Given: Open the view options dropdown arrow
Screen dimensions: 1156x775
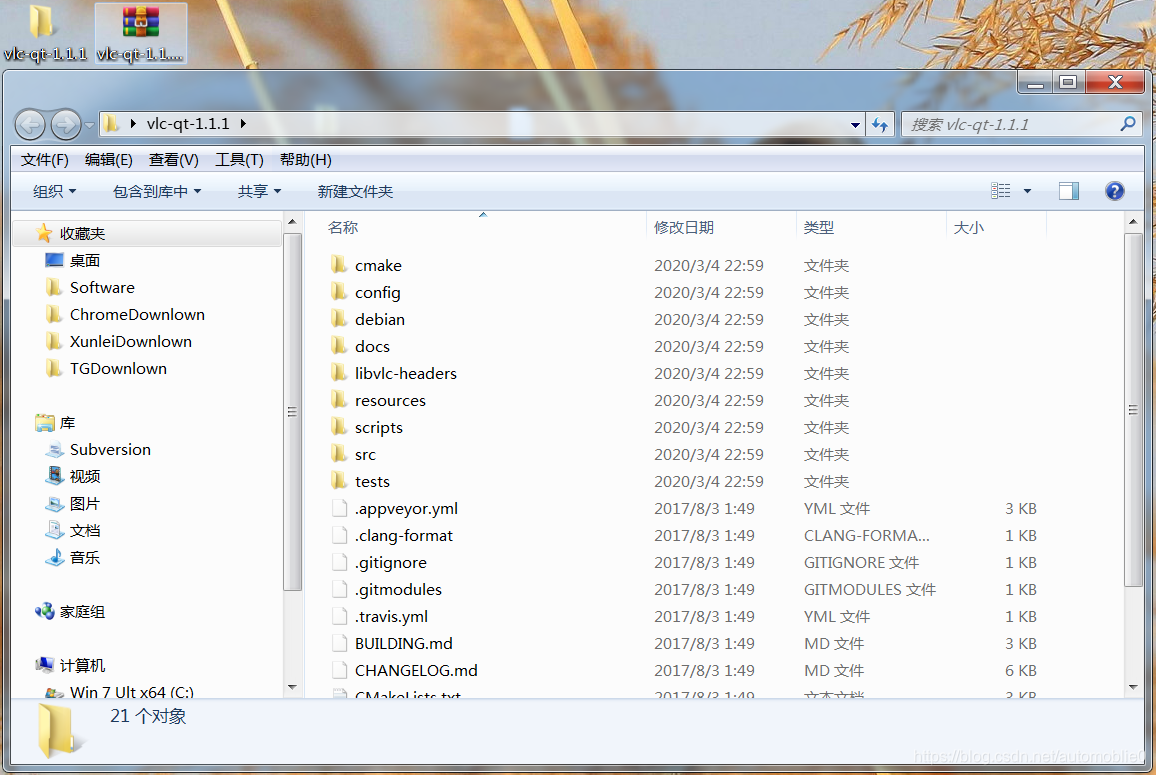Looking at the screenshot, I should (x=1027, y=192).
